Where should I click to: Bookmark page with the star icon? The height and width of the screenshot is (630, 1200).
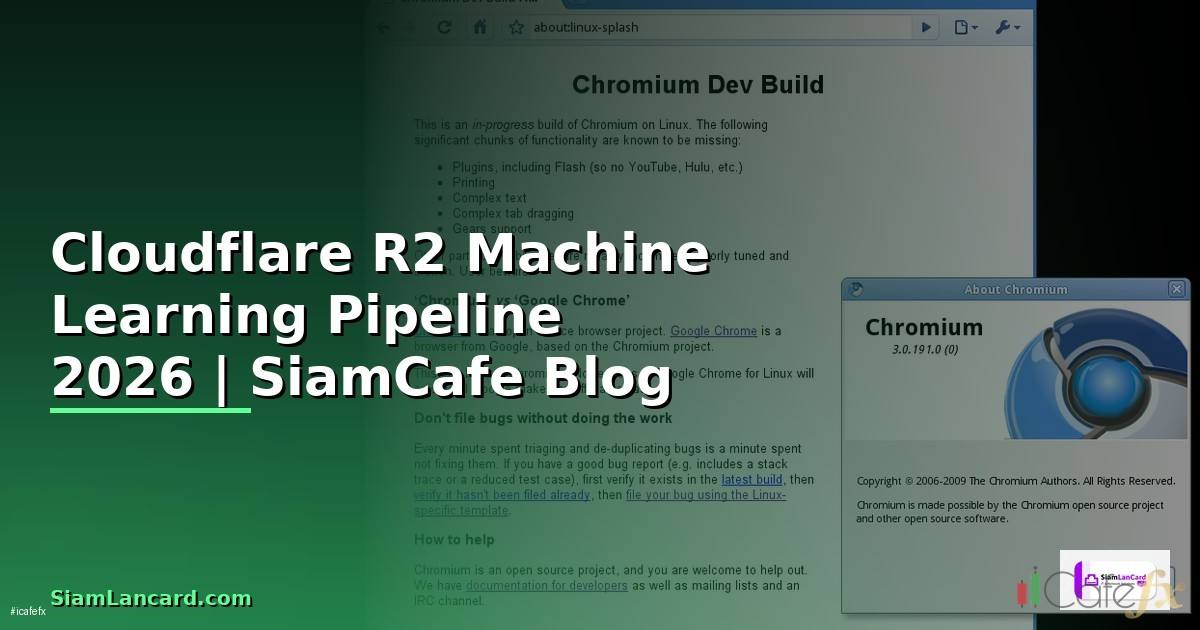[516, 27]
